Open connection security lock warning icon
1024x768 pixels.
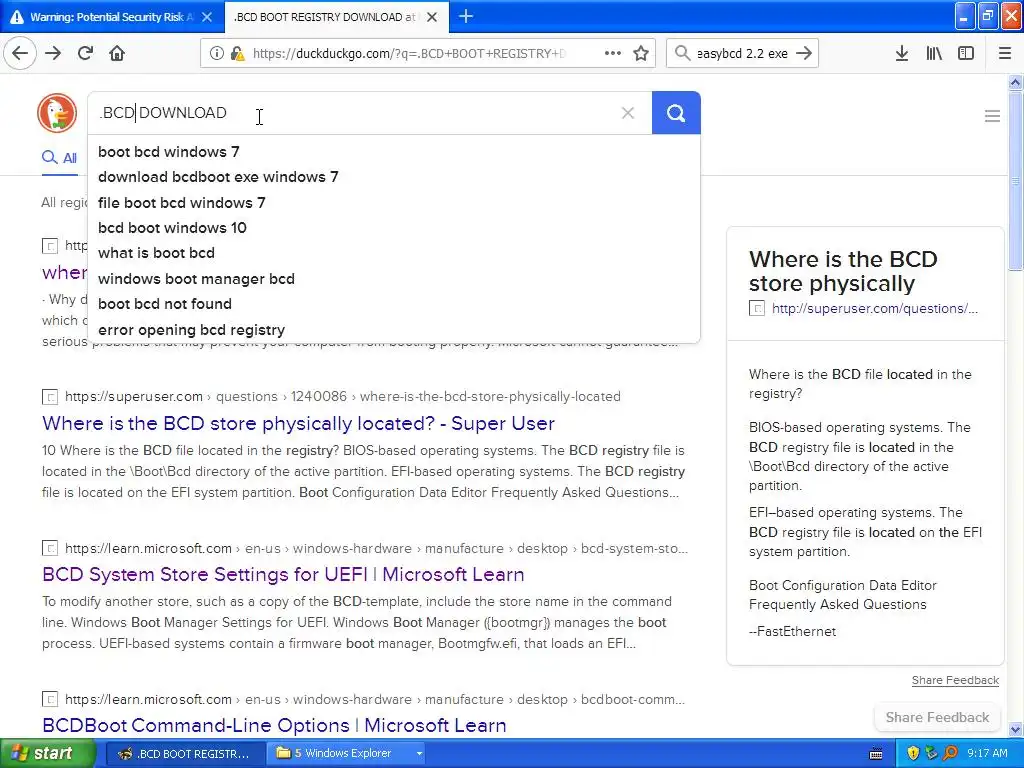[238, 53]
